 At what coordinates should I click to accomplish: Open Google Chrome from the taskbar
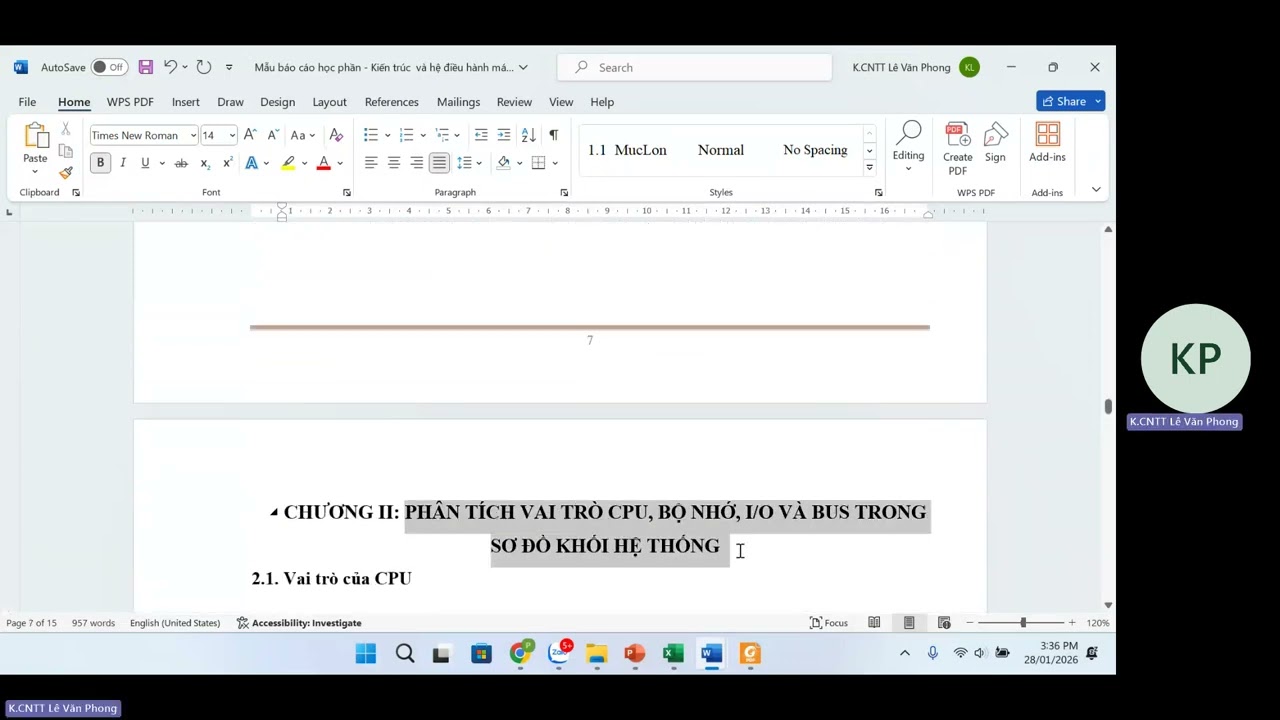click(x=521, y=654)
